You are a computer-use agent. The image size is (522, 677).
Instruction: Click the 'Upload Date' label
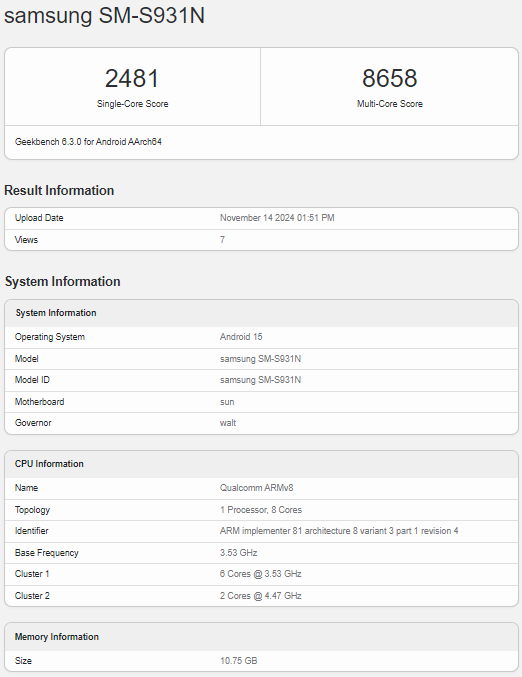[x=39, y=218]
